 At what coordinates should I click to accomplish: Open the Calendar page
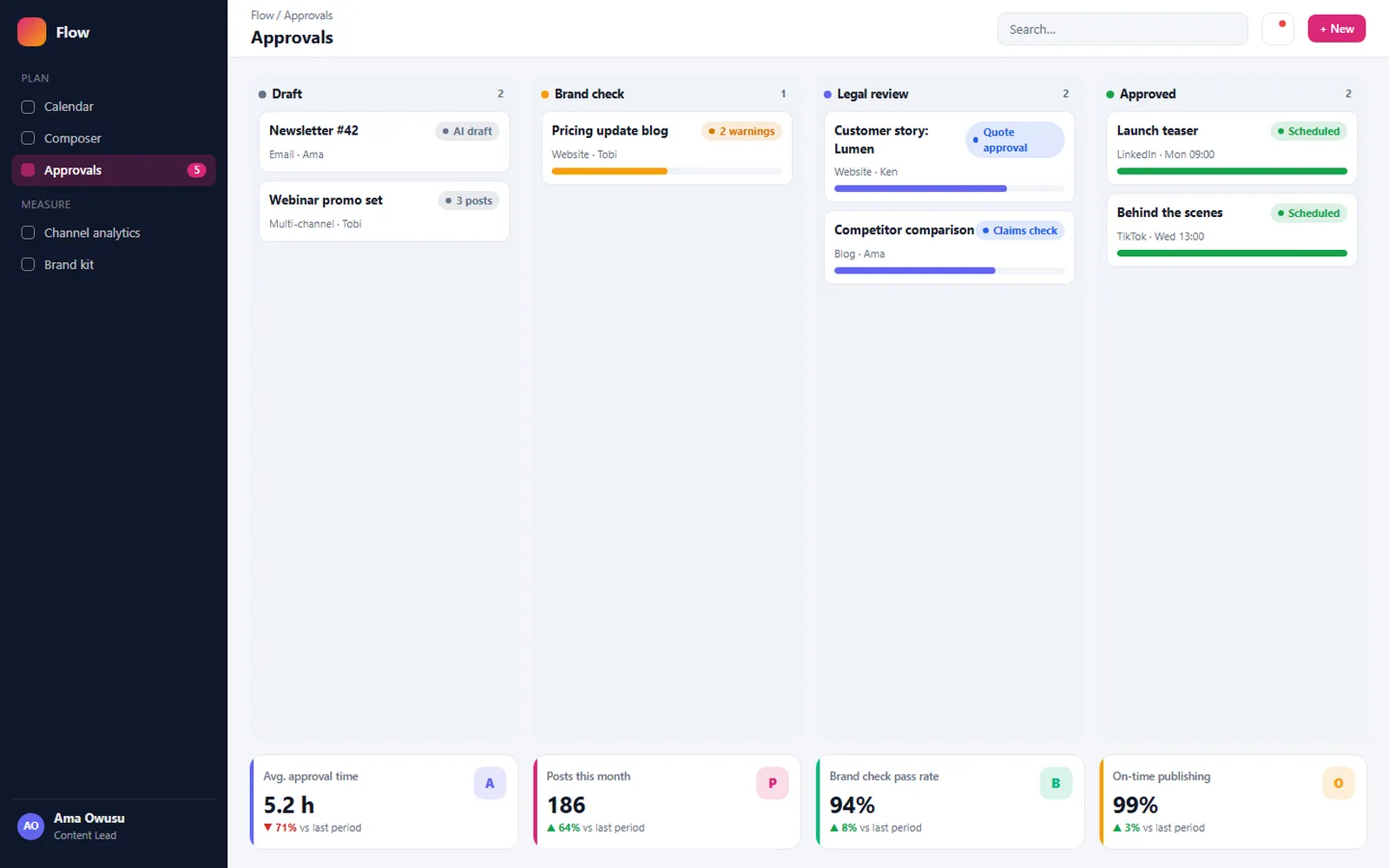point(114,107)
